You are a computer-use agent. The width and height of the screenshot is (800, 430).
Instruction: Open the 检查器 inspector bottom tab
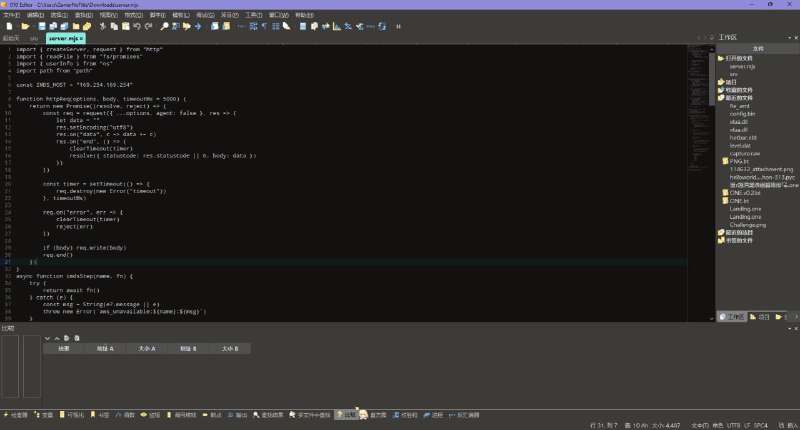16,414
